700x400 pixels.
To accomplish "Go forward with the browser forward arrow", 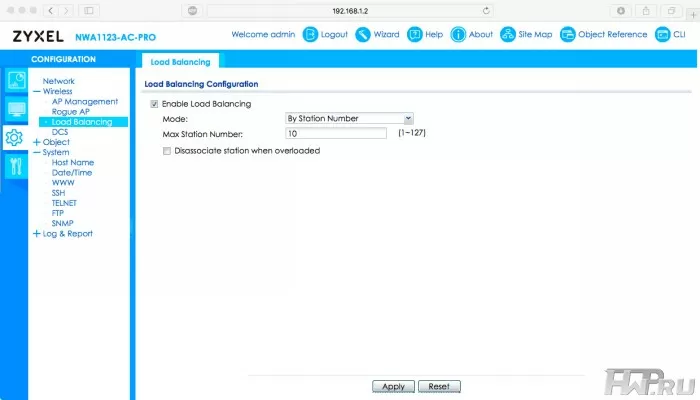I will (66, 11).
